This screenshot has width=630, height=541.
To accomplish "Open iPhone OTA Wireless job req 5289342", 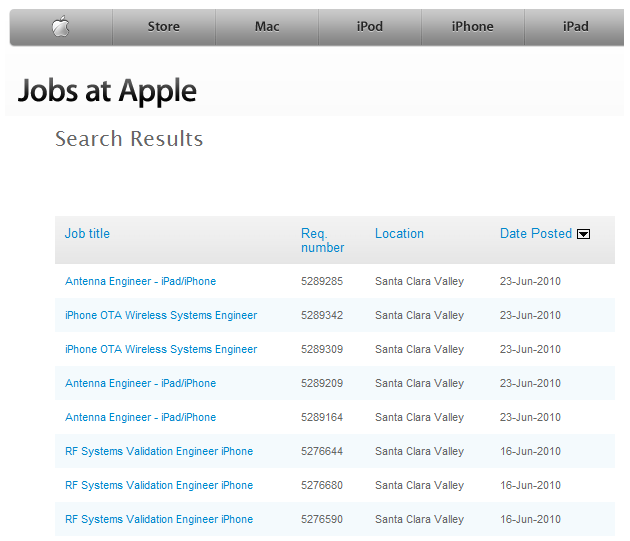I will 161,315.
